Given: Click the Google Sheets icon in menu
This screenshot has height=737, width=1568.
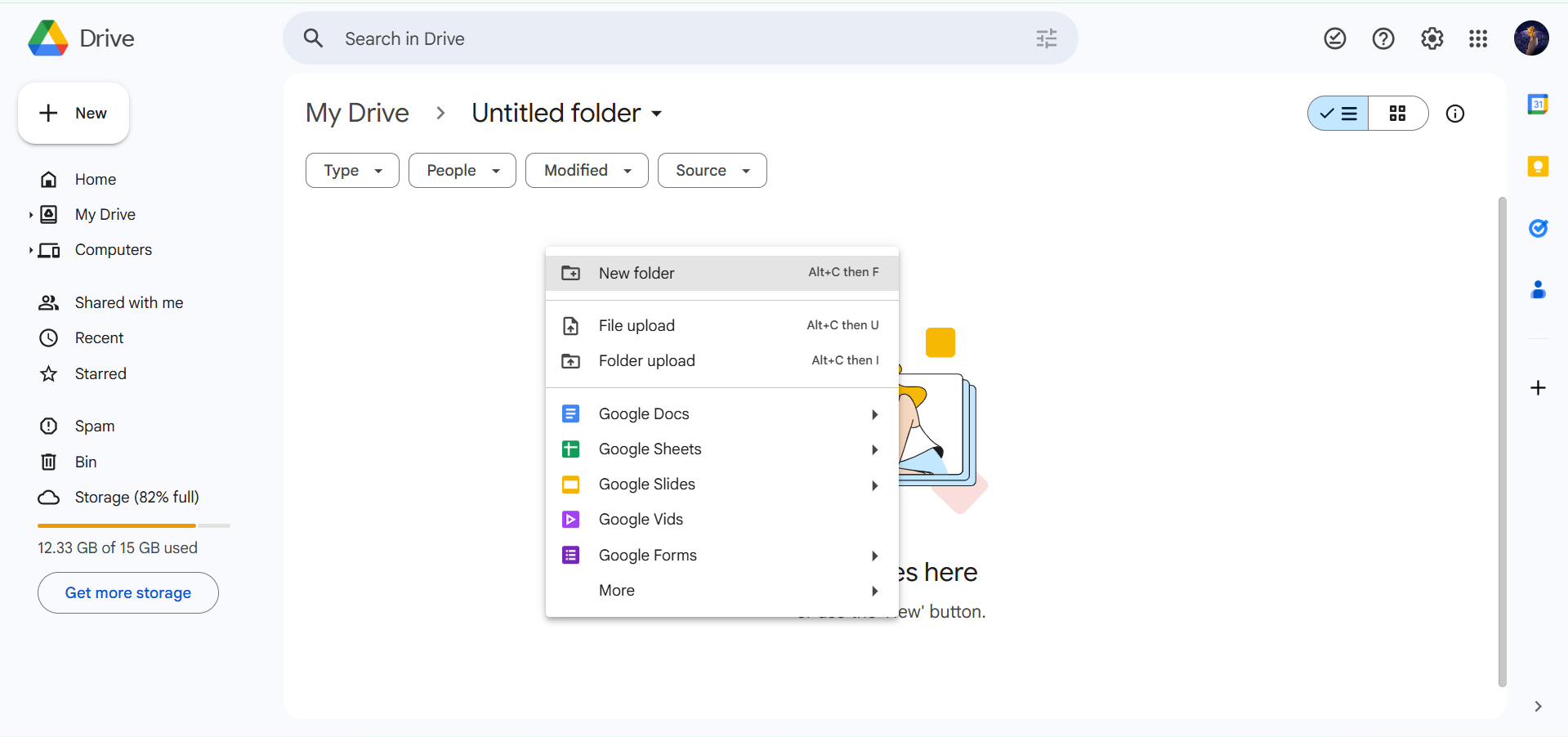Looking at the screenshot, I should [x=570, y=449].
